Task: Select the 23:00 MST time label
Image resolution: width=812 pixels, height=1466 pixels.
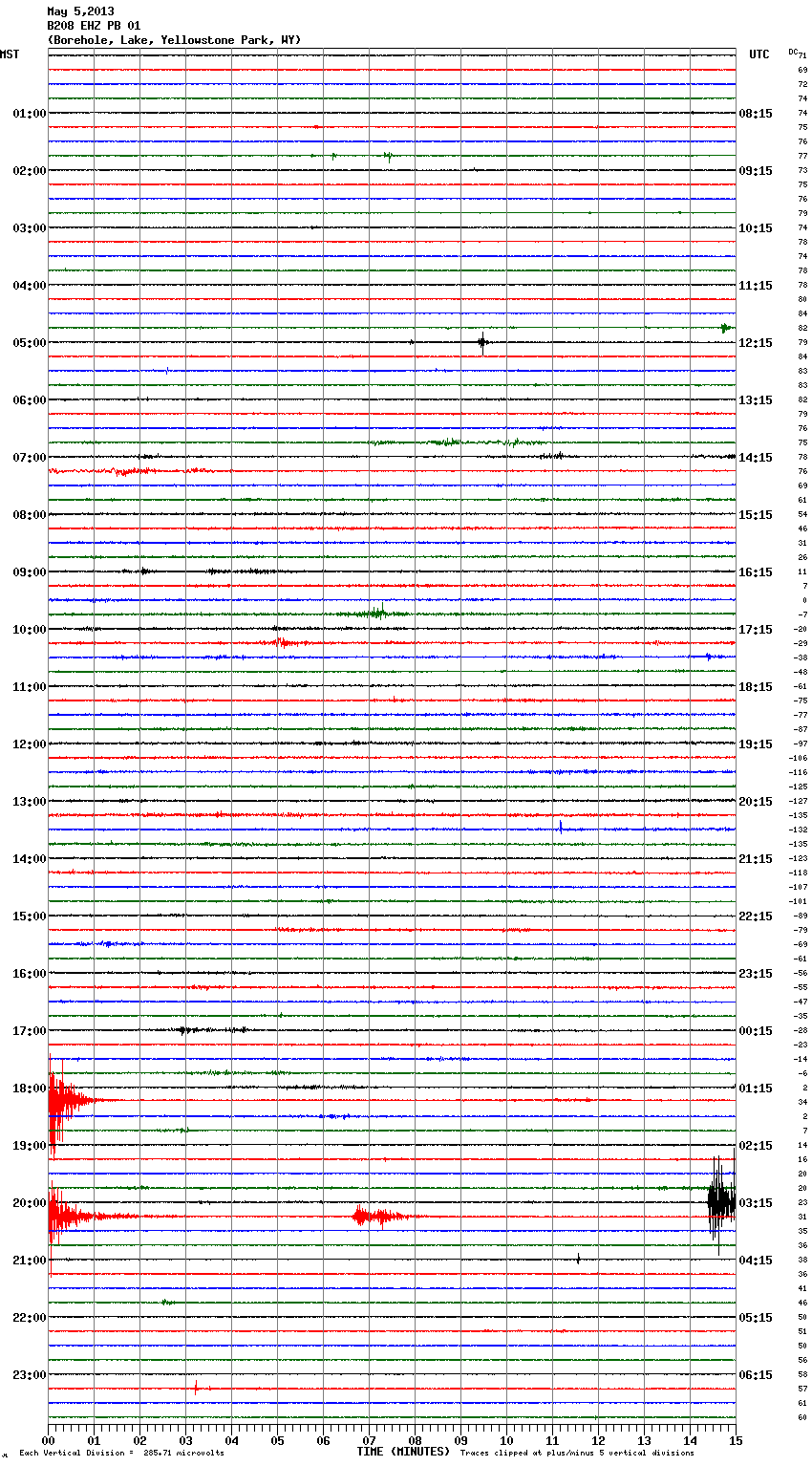Action: (30, 1375)
